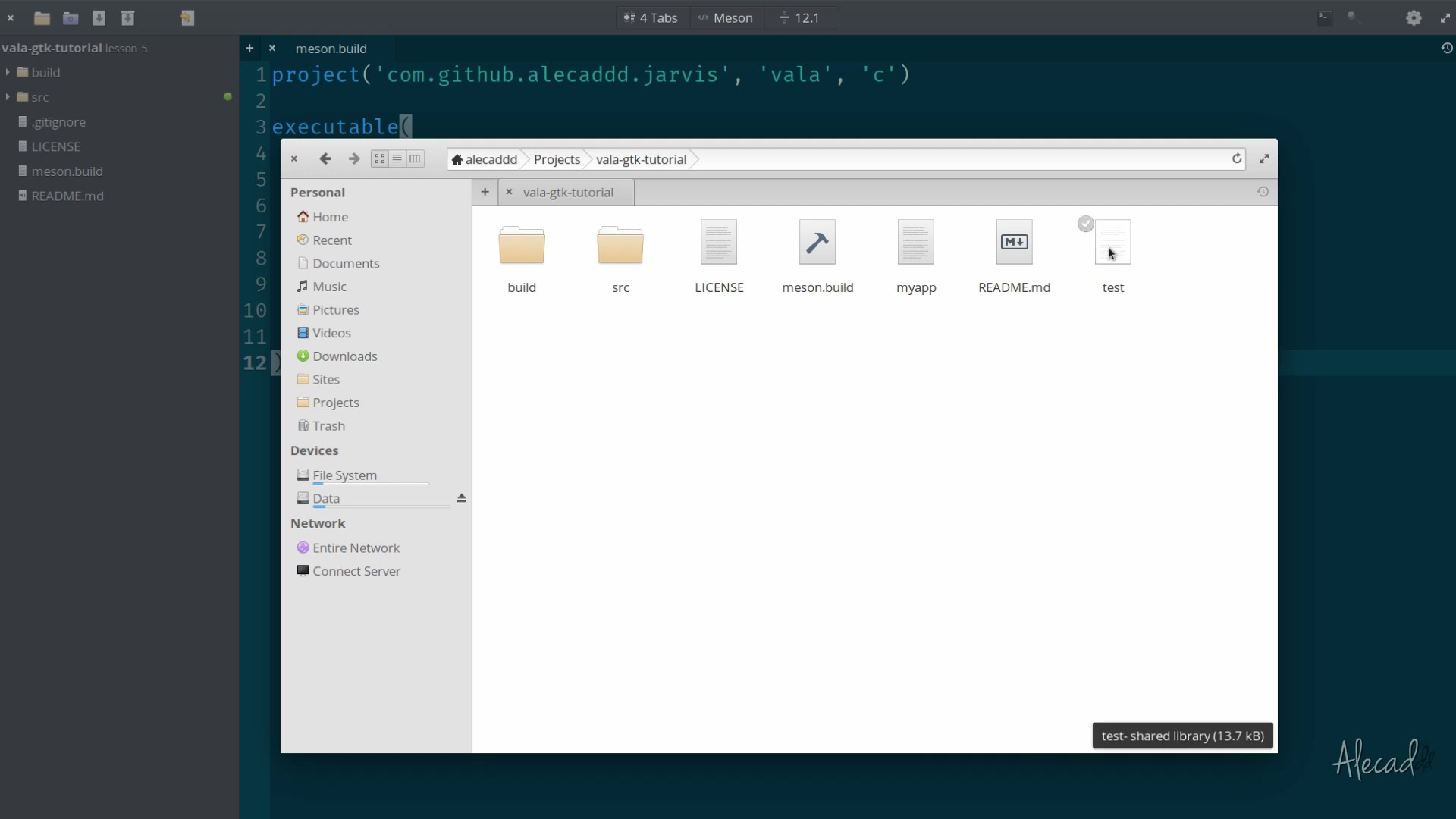Screen dimensions: 1456x819
Task: Collapse the Personal sidebar section
Action: [x=318, y=193]
